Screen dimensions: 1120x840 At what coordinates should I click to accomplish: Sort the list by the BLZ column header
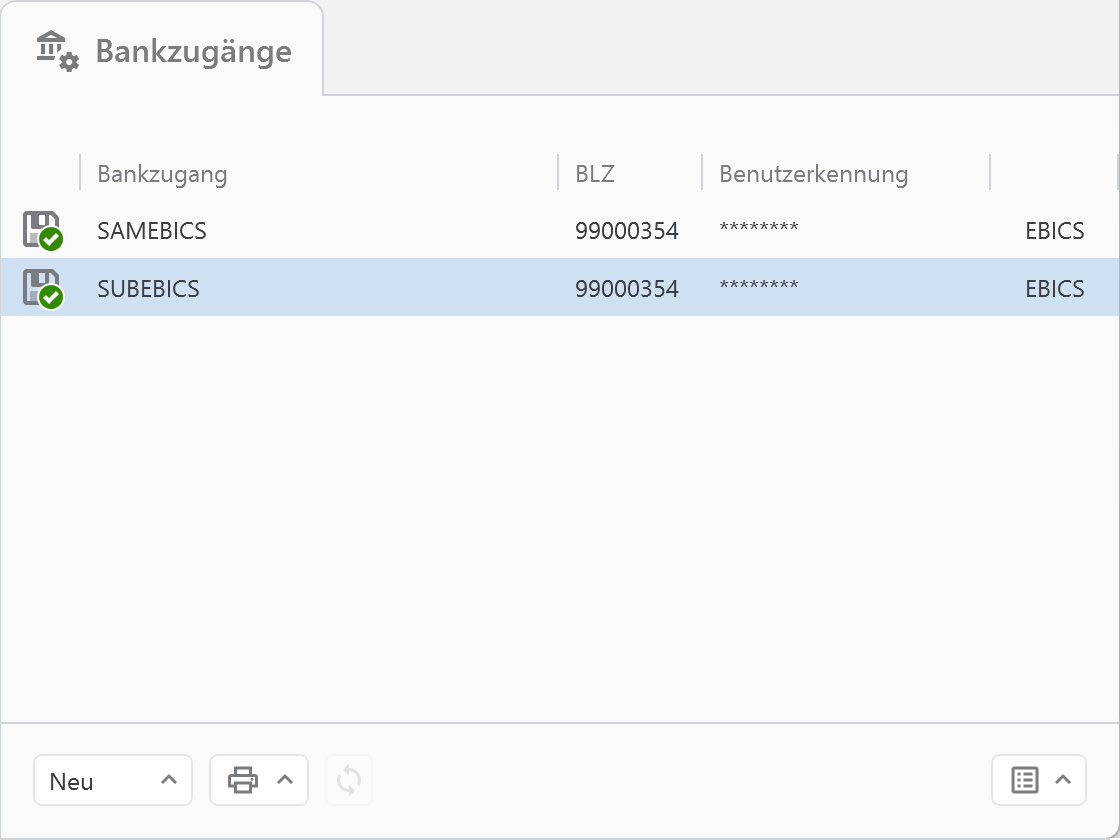point(594,173)
